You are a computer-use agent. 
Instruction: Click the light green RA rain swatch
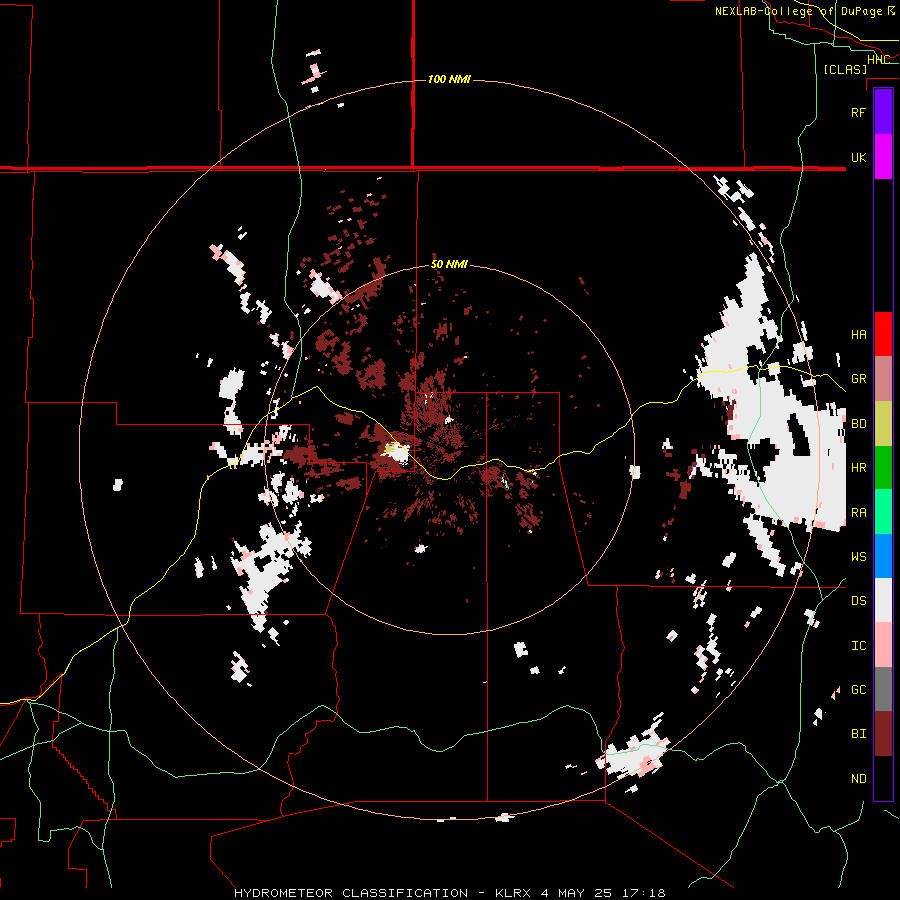coord(883,512)
